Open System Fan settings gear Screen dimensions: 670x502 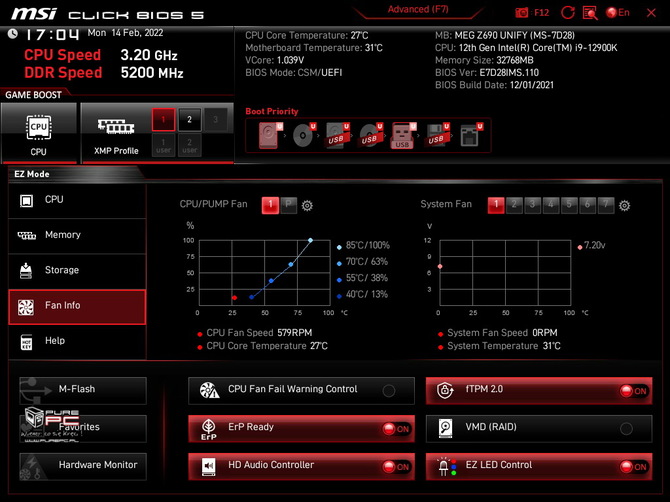(x=624, y=206)
